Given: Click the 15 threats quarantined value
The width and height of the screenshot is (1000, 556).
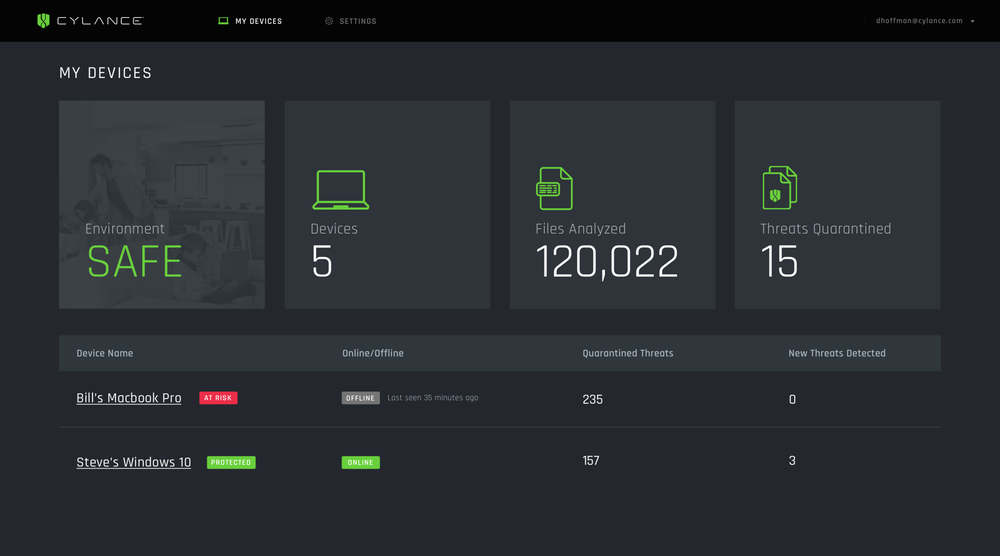Looking at the screenshot, I should click(x=779, y=261).
